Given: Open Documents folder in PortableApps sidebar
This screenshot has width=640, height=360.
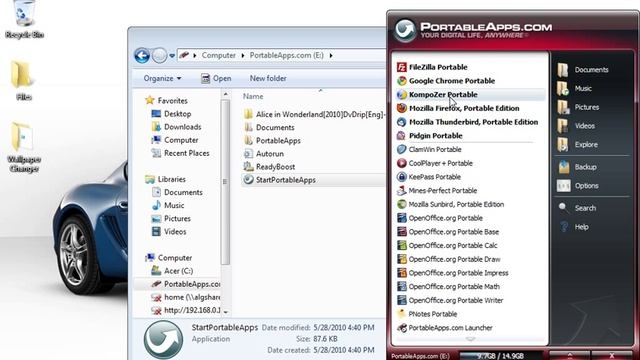Looking at the screenshot, I should click(583, 70).
